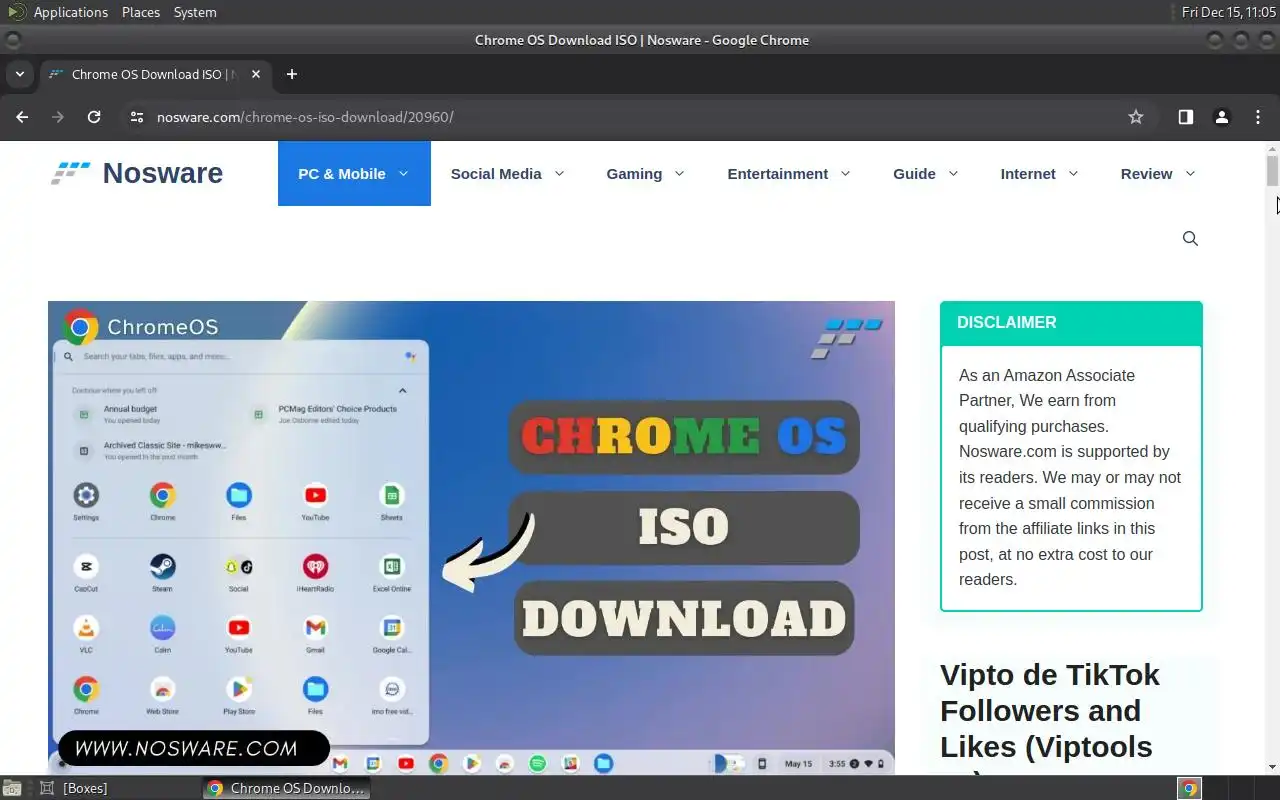The image size is (1280, 800).
Task: Open the System menu
Action: coord(195,12)
